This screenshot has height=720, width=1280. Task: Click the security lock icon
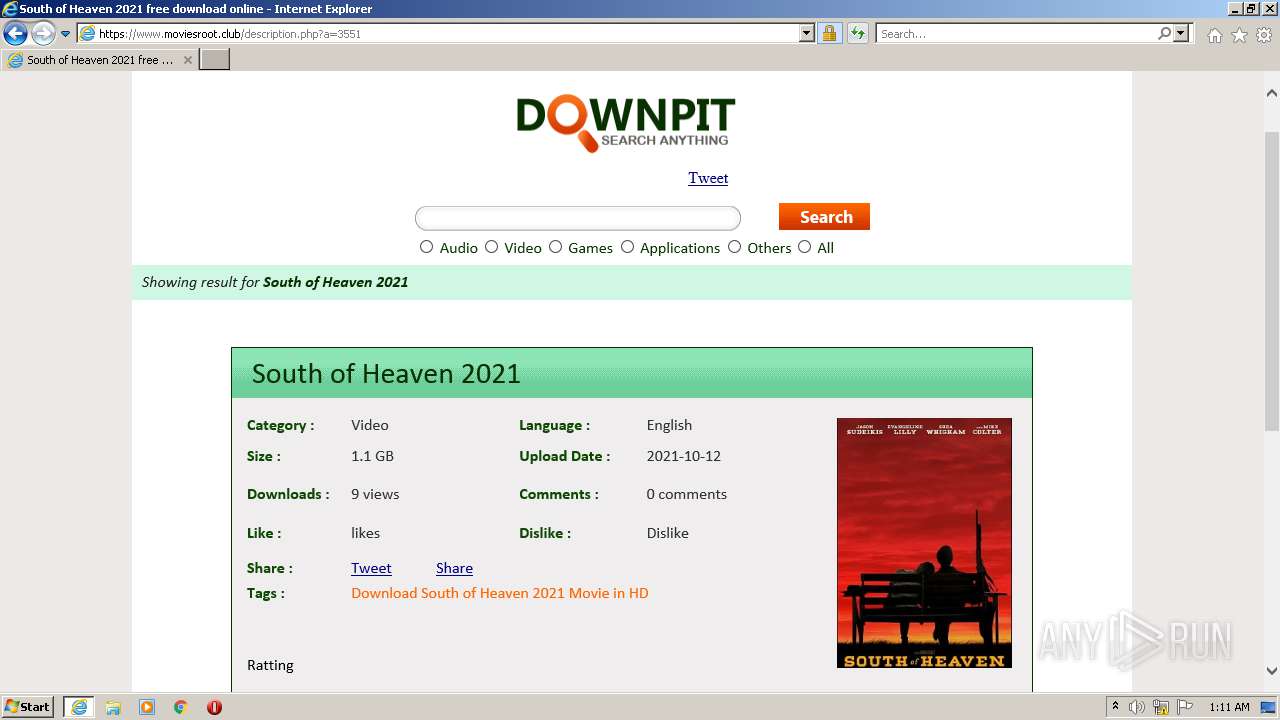point(829,34)
